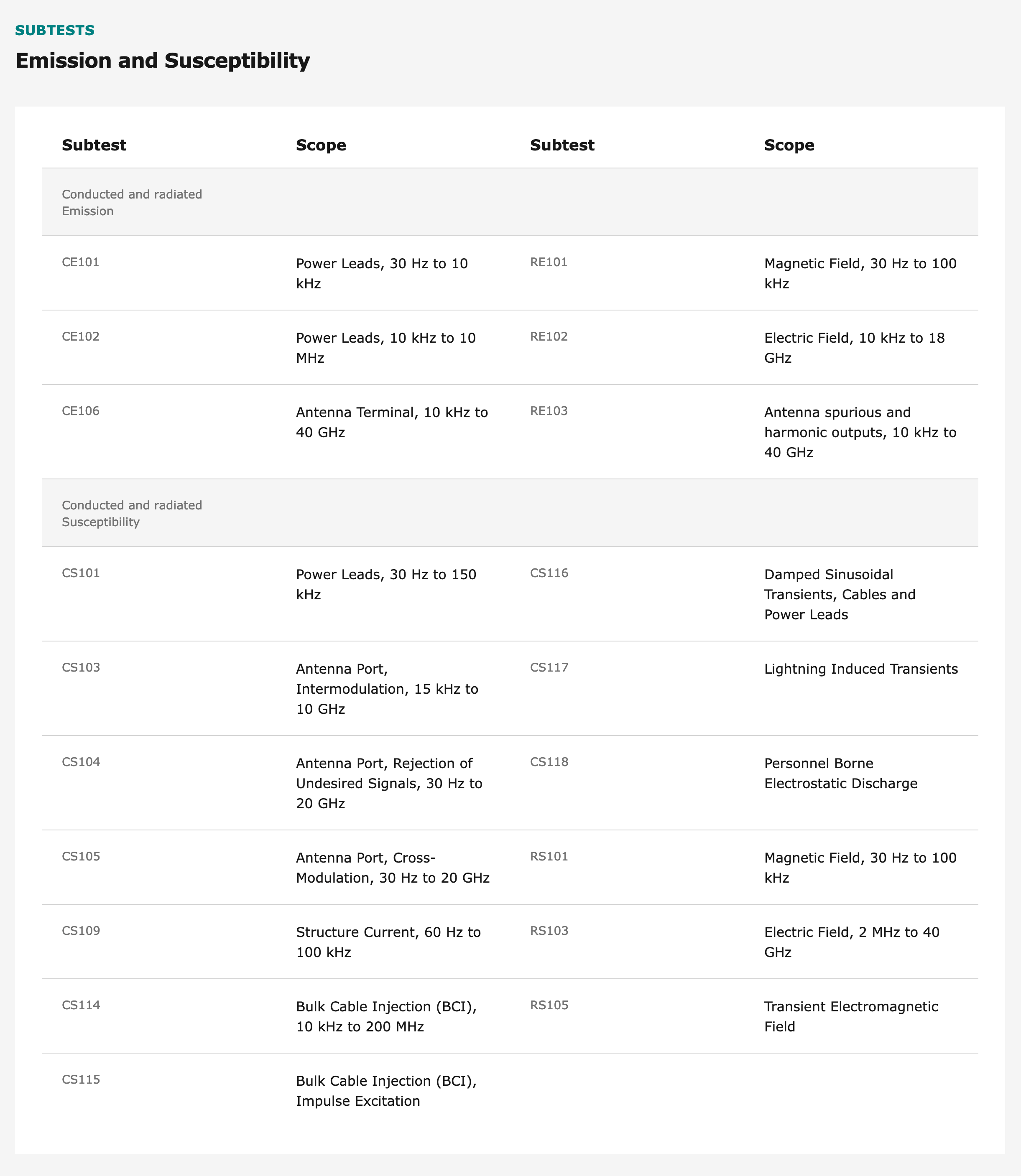Select the RE101 subtest cell
The height and width of the screenshot is (1176, 1021).
click(x=548, y=262)
